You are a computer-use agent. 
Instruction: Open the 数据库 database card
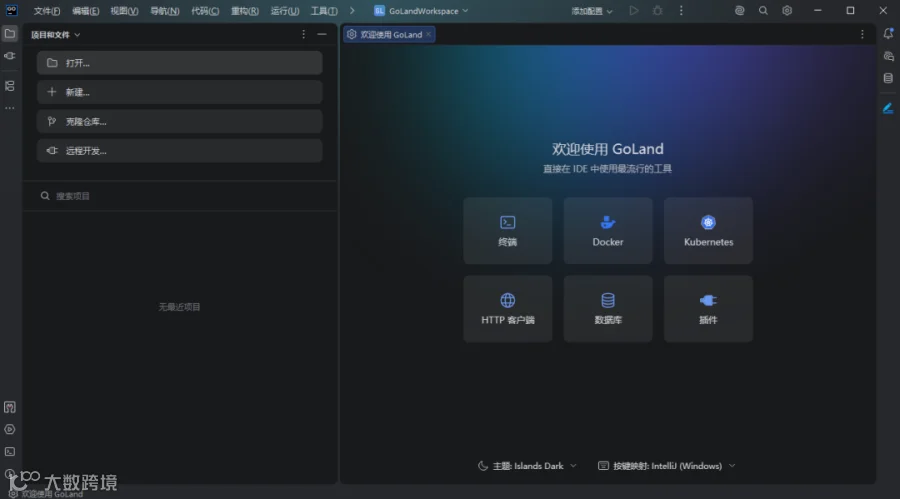click(x=608, y=309)
